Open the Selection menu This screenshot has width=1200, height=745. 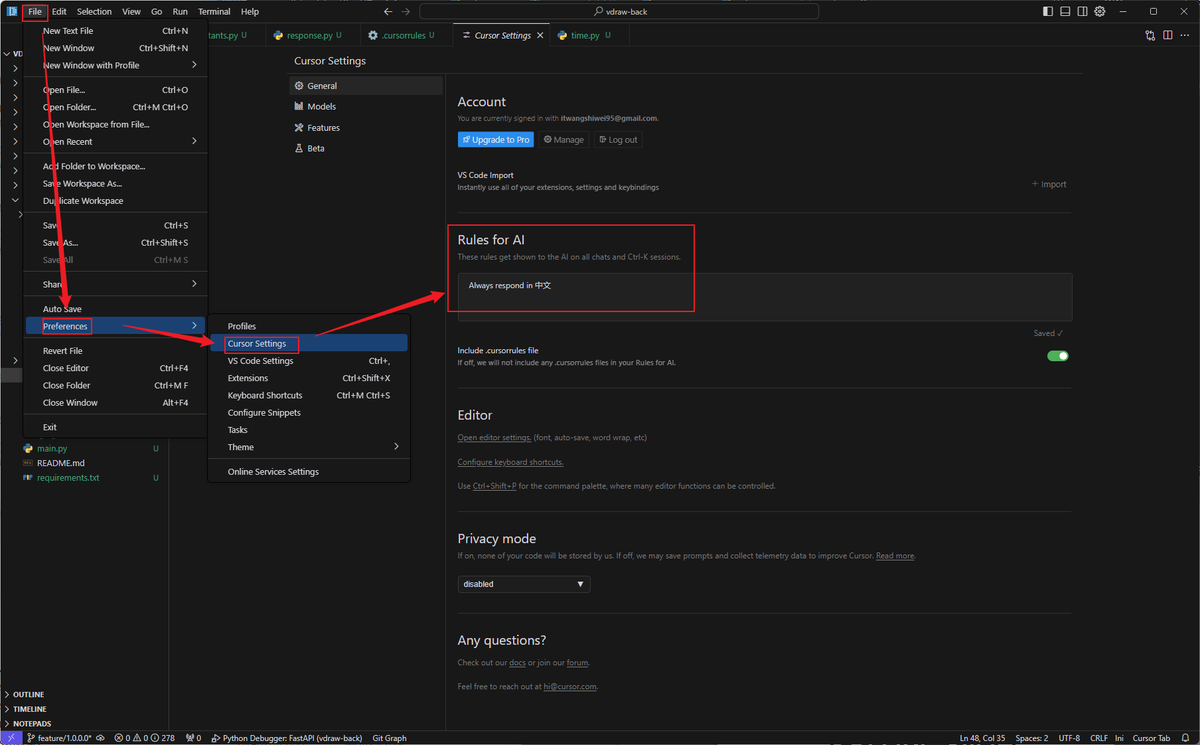point(94,11)
